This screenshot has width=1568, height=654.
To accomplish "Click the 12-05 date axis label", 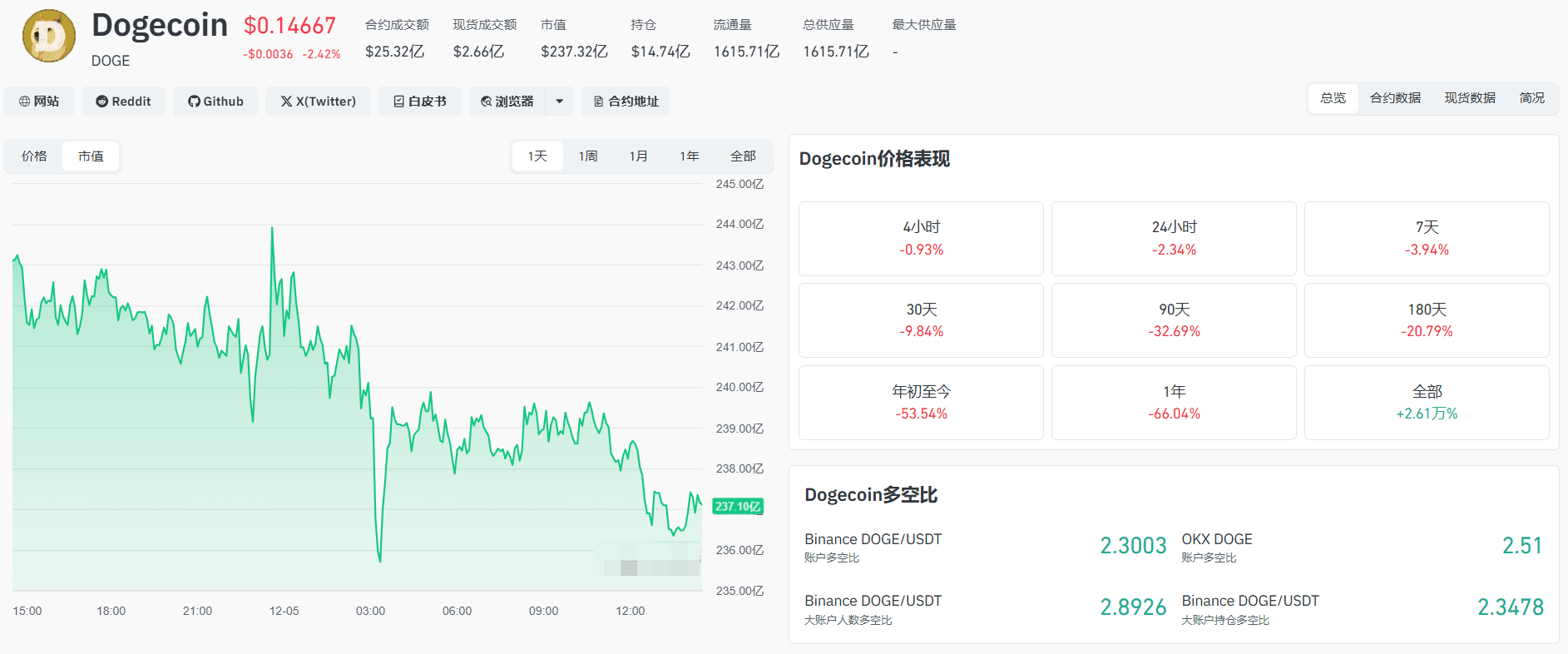I will pos(284,611).
